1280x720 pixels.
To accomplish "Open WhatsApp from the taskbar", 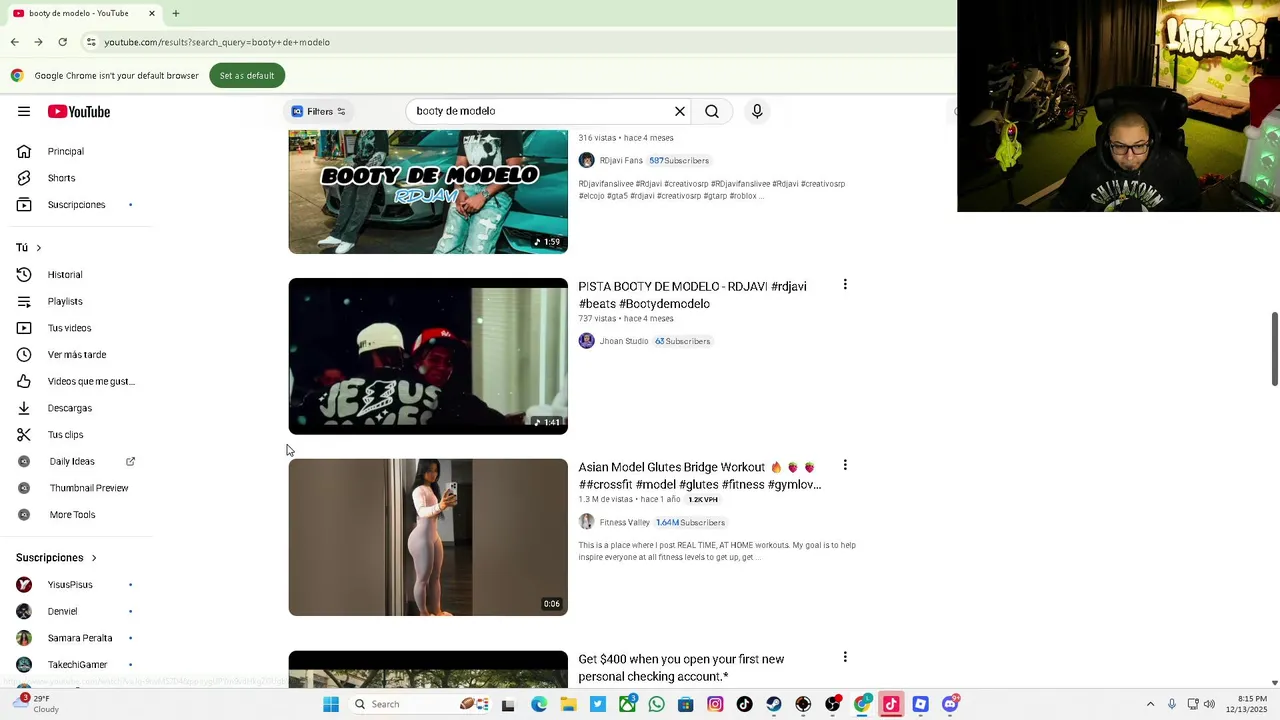I will pos(656,704).
